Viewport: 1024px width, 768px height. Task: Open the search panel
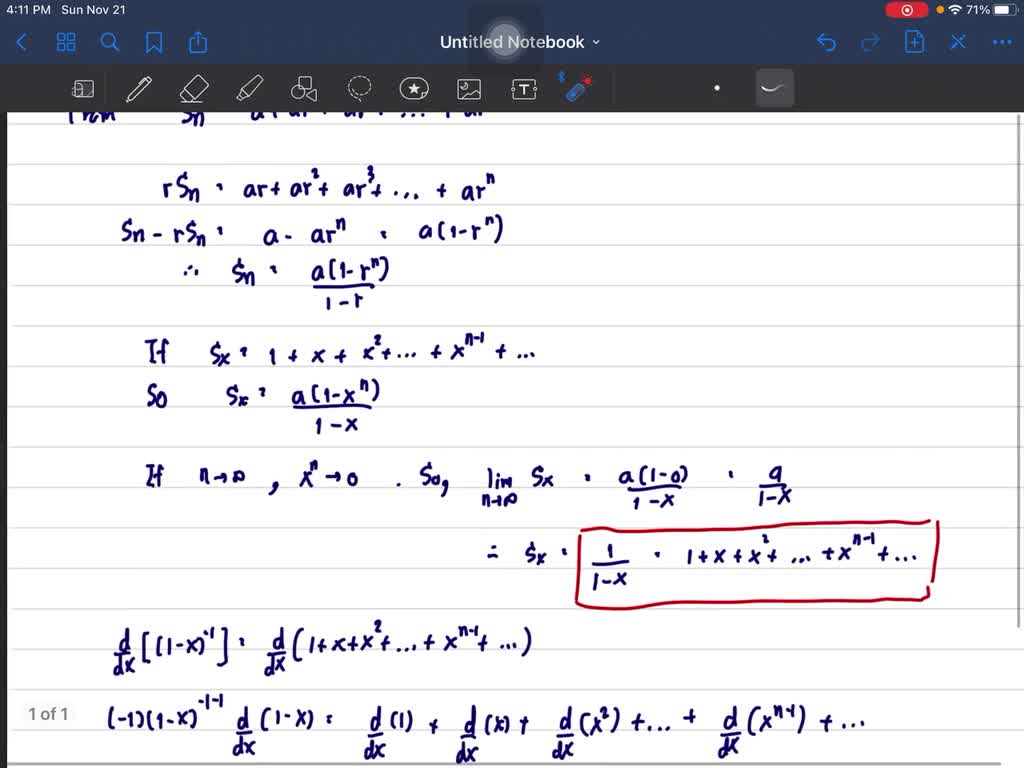[x=110, y=42]
